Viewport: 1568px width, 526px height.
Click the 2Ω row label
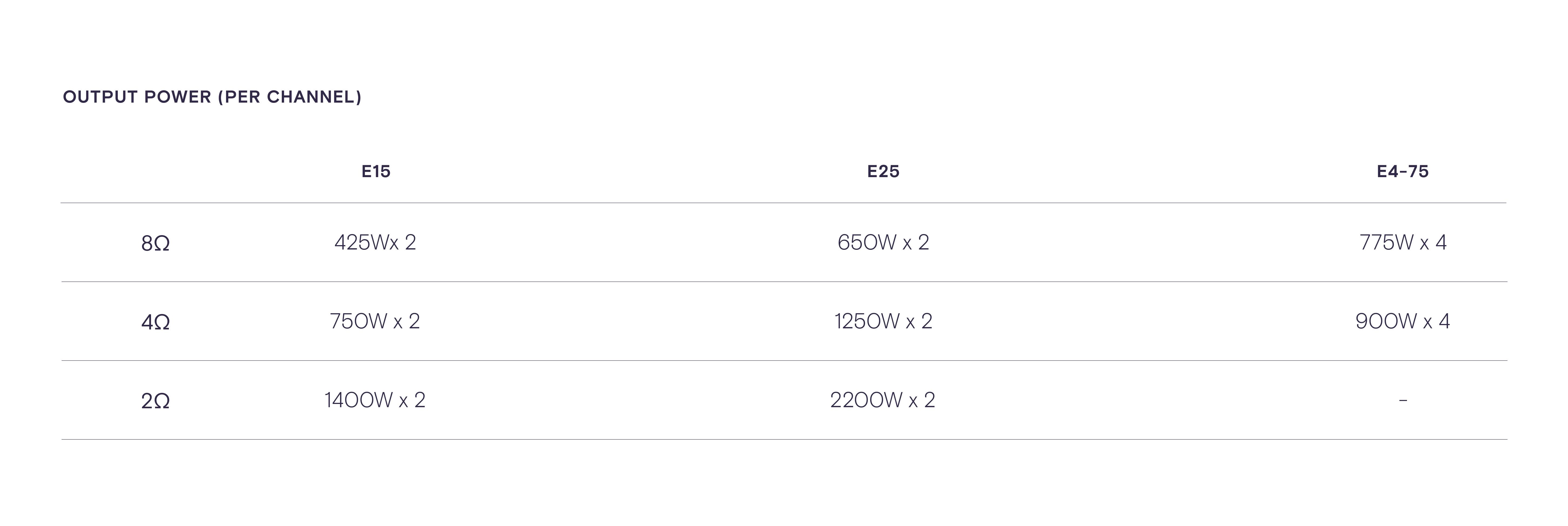tap(155, 401)
